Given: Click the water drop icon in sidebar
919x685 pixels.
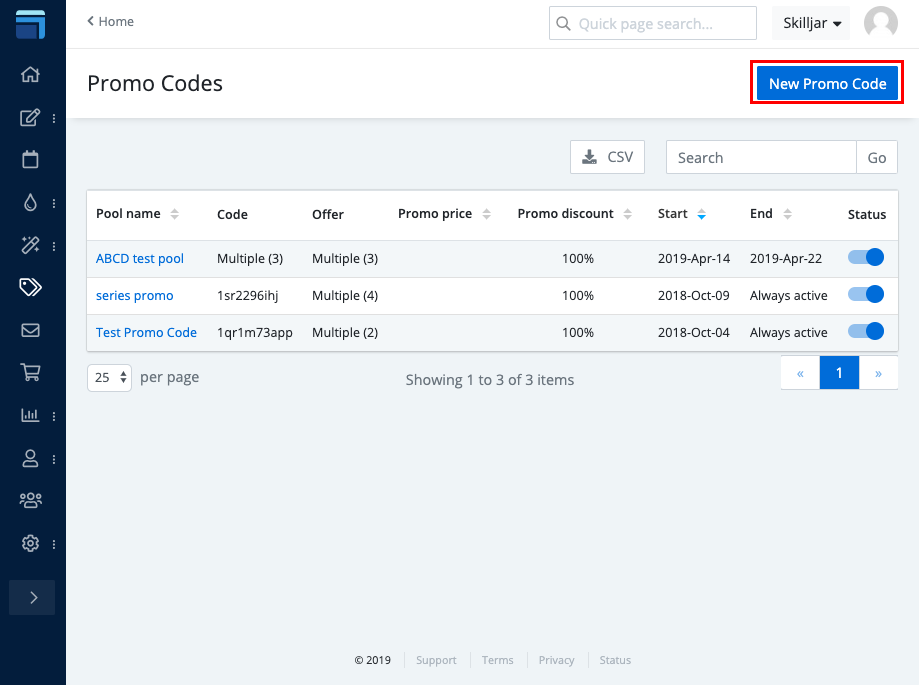Looking at the screenshot, I should point(30,202).
